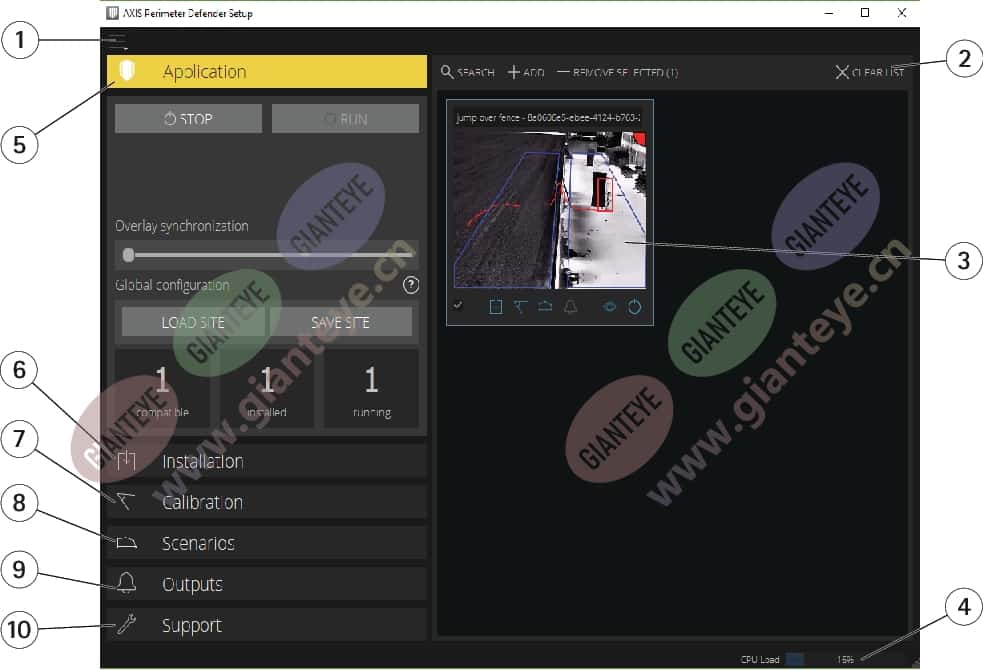The image size is (983, 670).
Task: Open the Support section
Action: point(267,625)
